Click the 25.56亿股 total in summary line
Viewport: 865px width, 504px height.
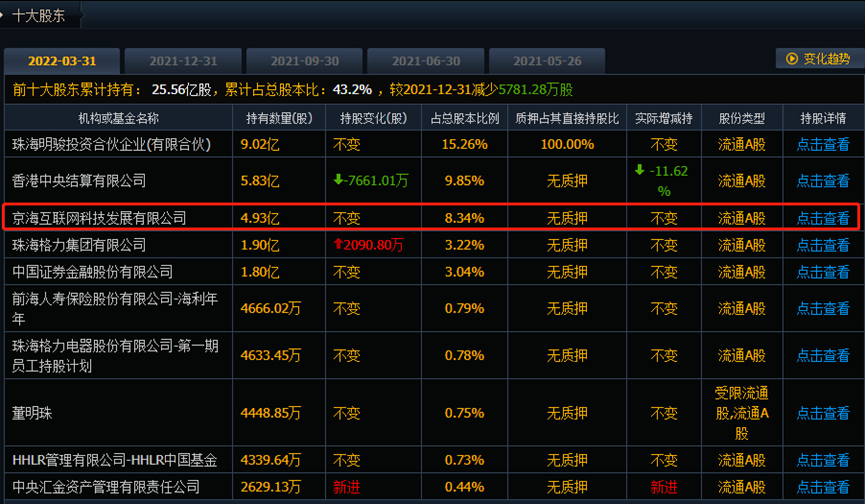coord(181,90)
